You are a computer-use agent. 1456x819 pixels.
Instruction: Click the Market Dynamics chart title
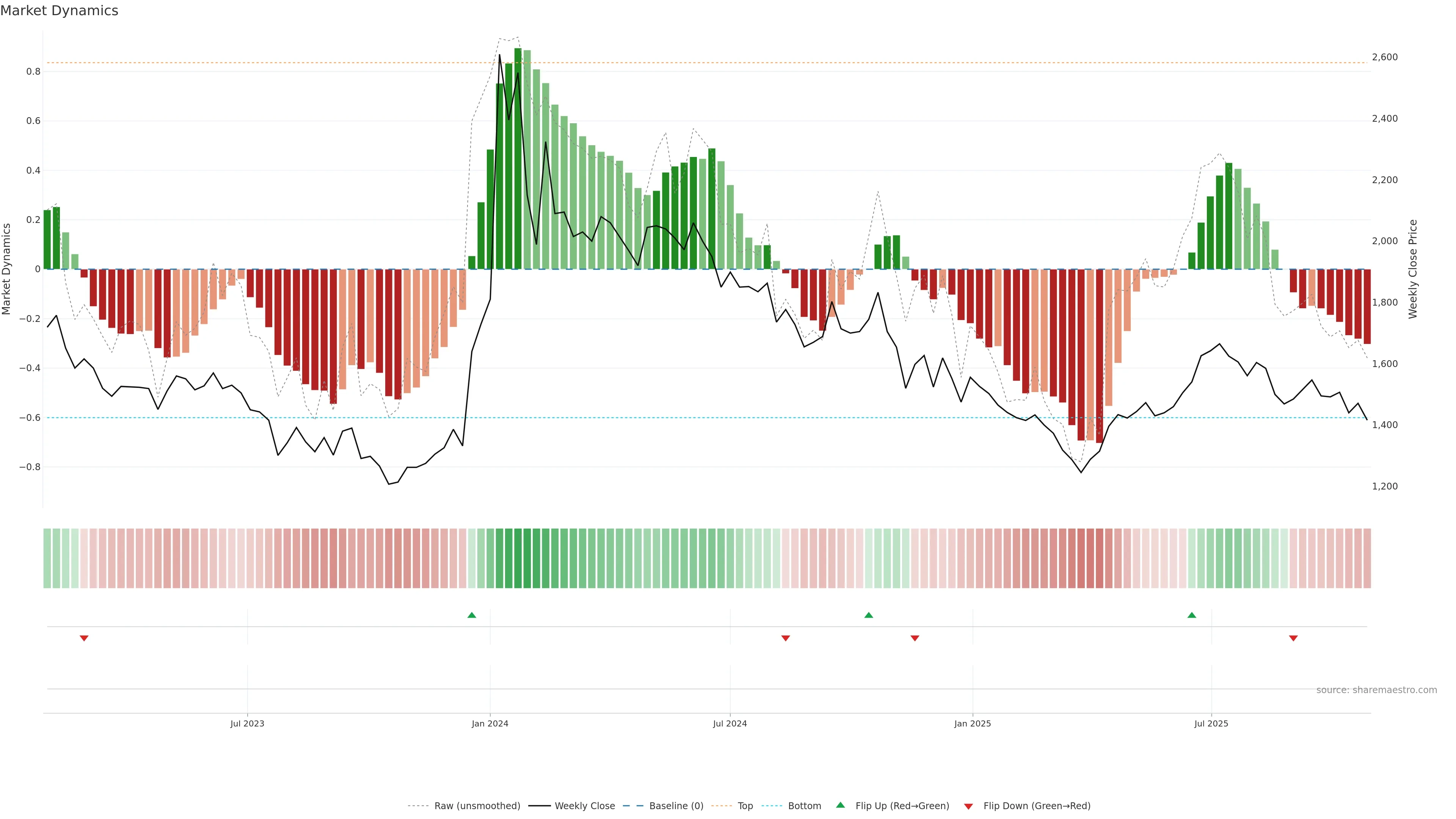(x=60, y=11)
